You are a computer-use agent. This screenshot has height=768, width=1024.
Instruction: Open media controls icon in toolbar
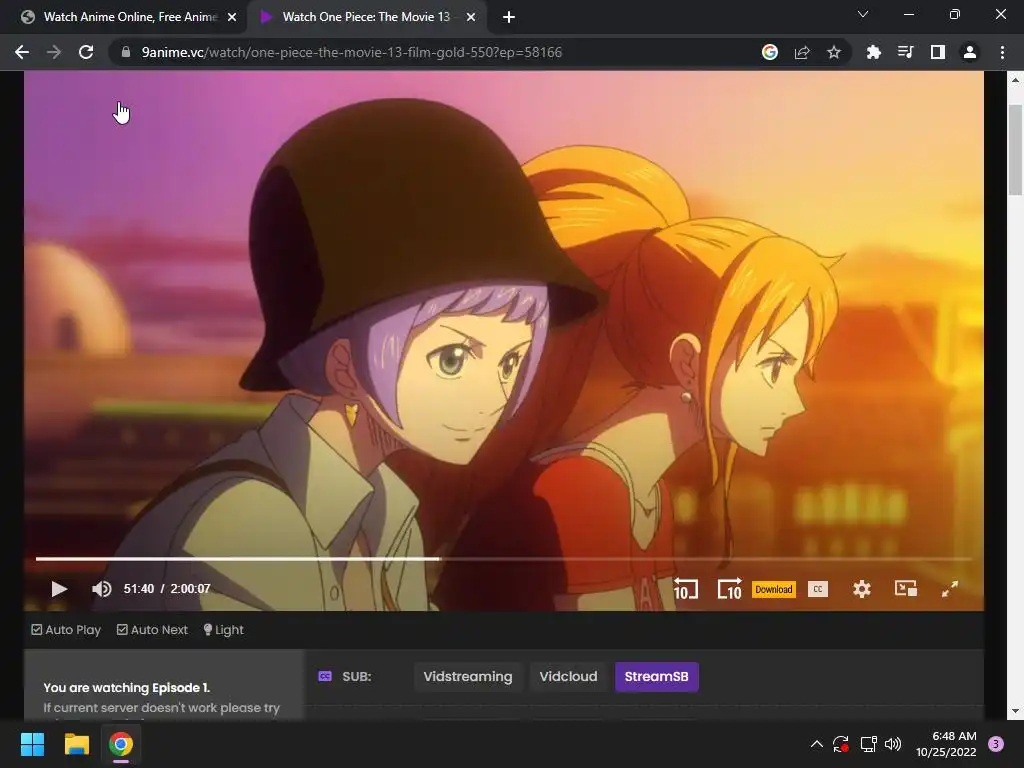[x=906, y=52]
